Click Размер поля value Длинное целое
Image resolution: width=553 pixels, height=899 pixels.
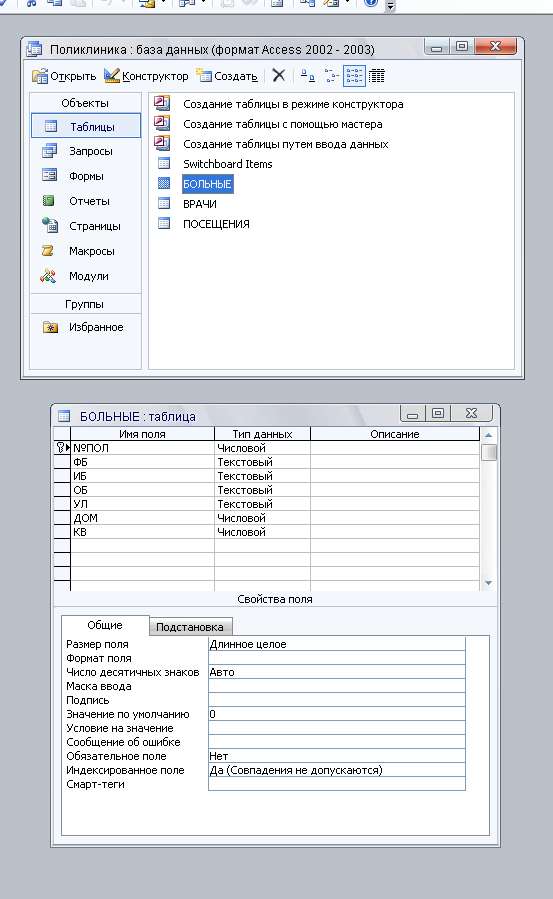pos(336,644)
